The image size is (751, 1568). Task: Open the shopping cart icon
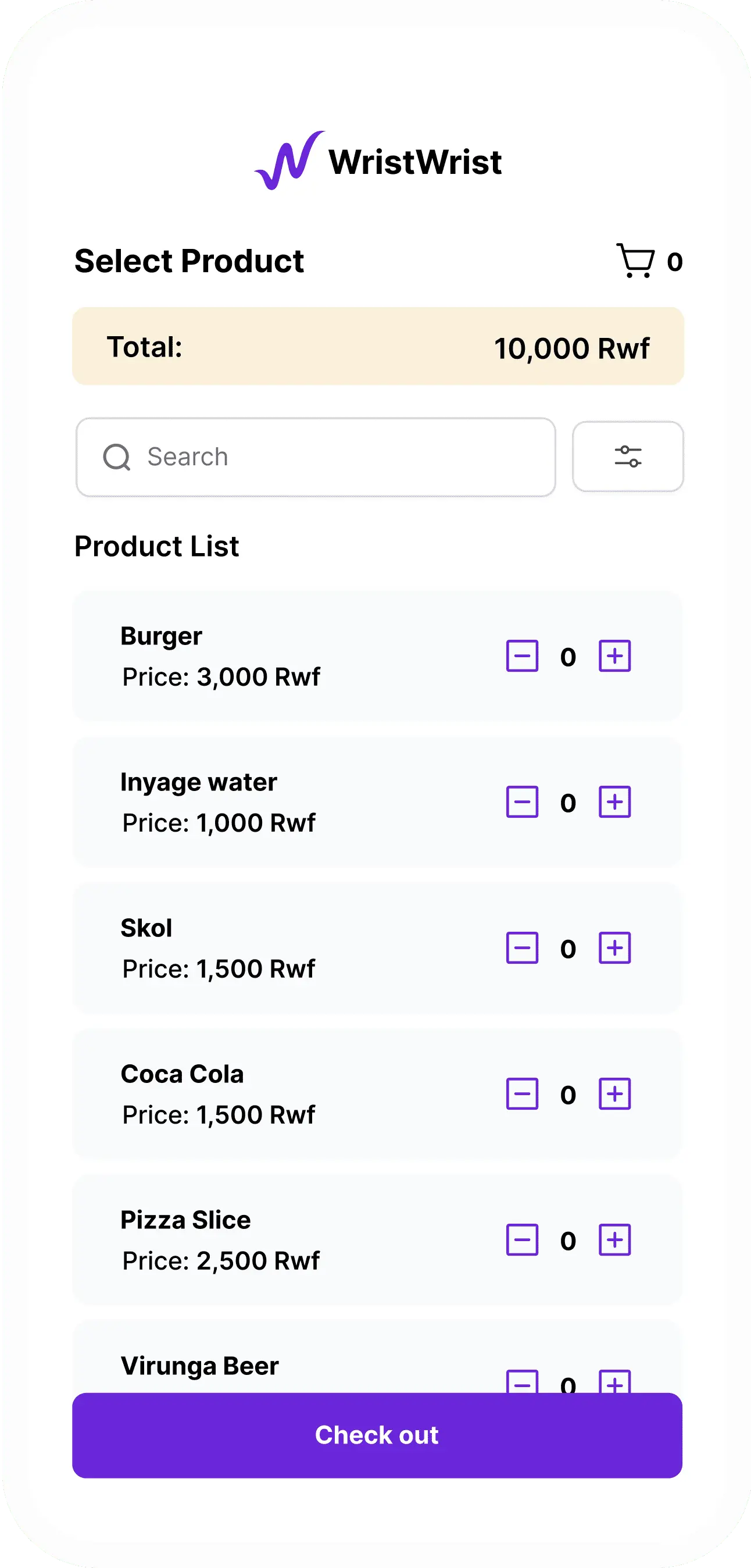pos(635,261)
